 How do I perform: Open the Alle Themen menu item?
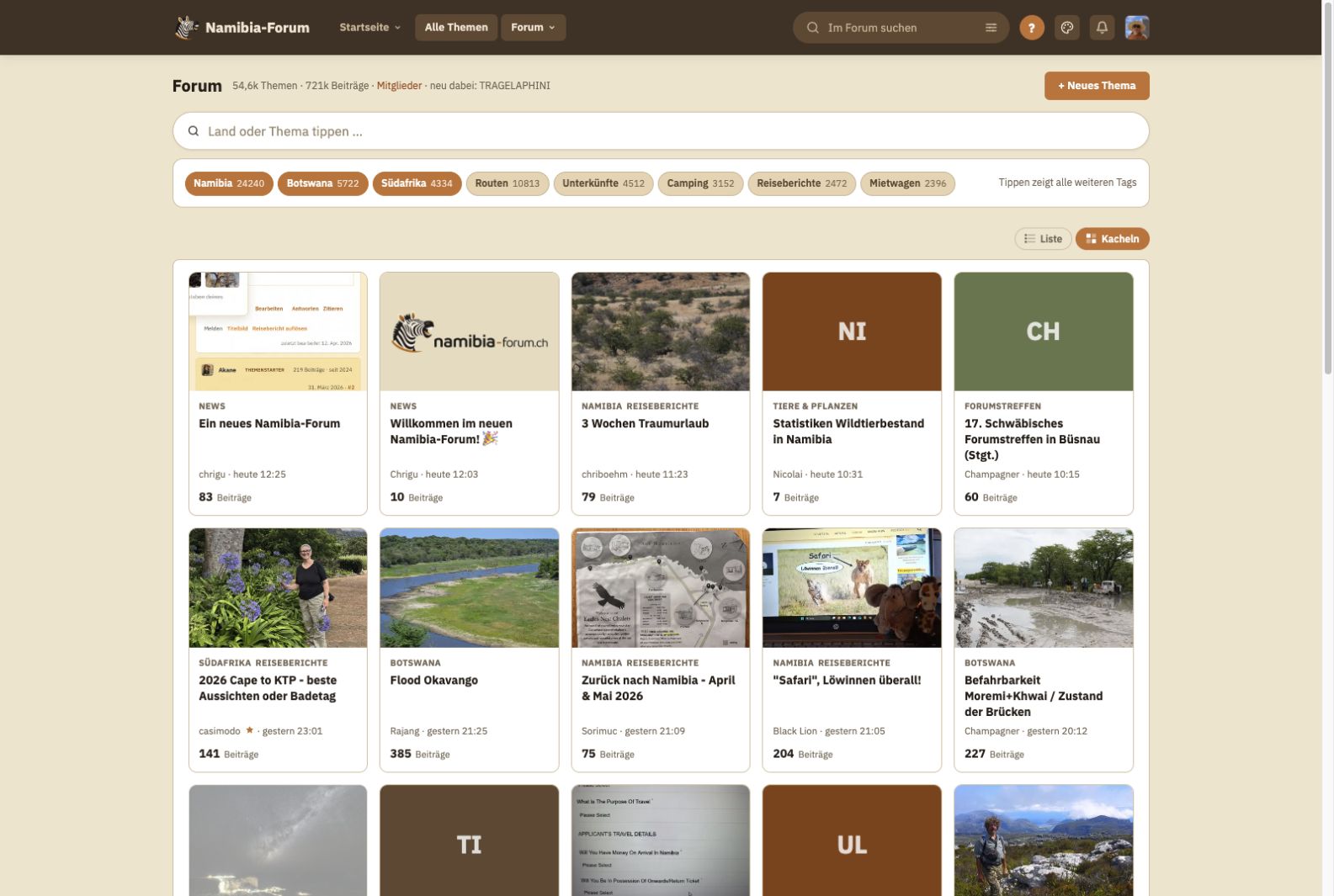[456, 28]
